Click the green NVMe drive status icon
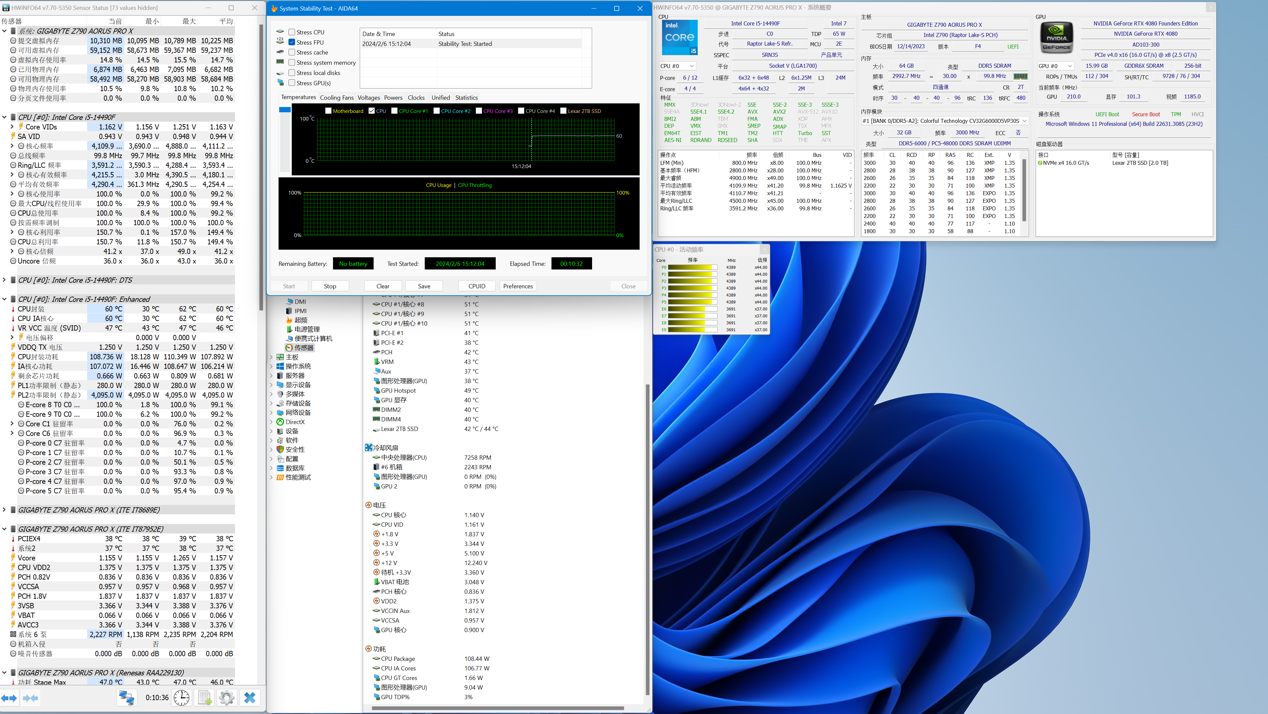 [x=1041, y=163]
